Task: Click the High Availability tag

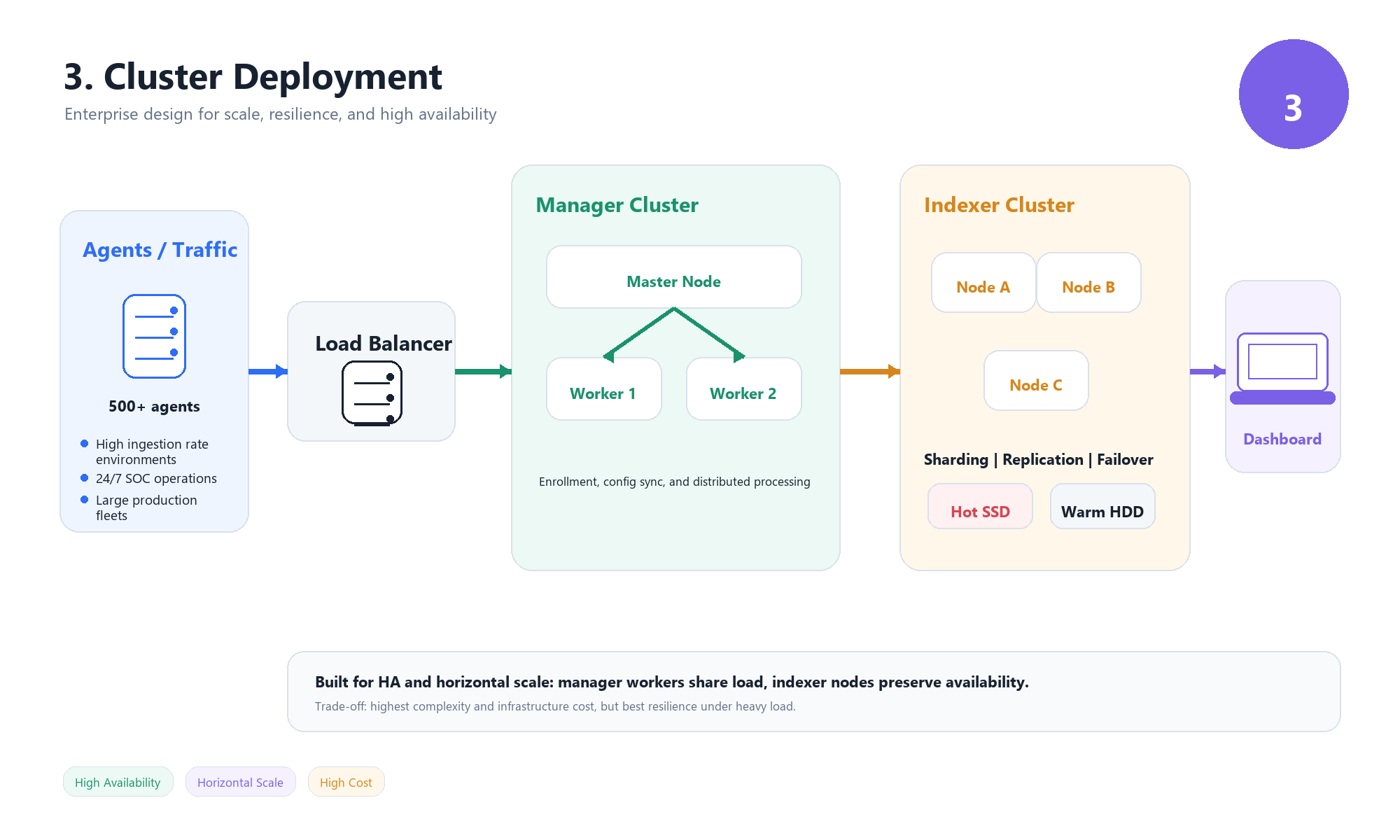Action: tap(118, 782)
